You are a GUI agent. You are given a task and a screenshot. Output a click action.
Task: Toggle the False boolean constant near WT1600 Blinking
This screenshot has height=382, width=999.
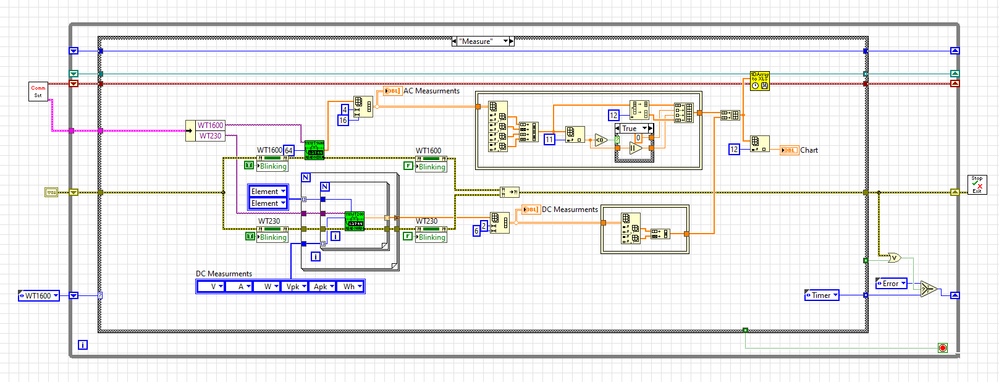pyautogui.click(x=408, y=166)
